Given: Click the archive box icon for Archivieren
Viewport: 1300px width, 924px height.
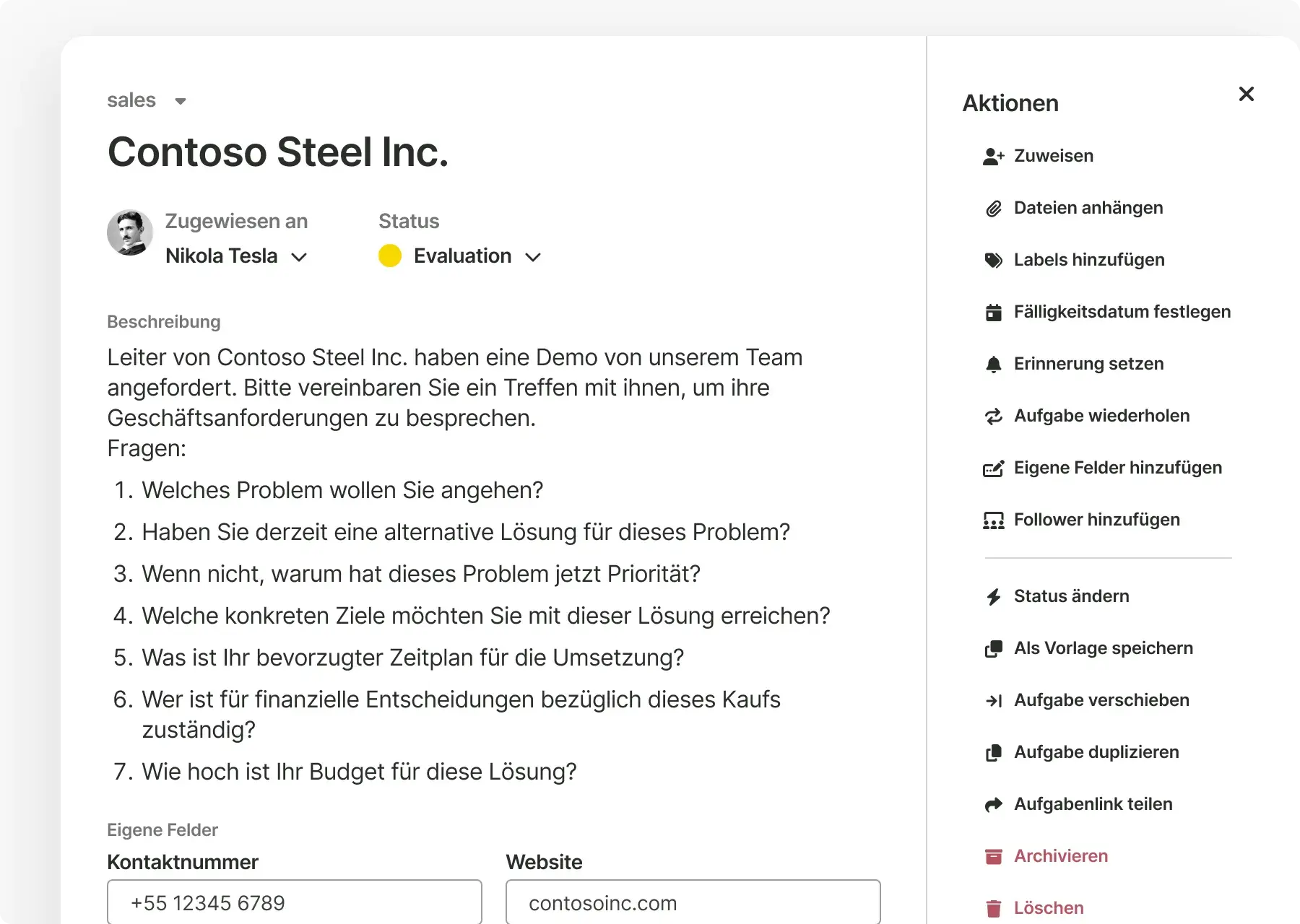Looking at the screenshot, I should (994, 856).
